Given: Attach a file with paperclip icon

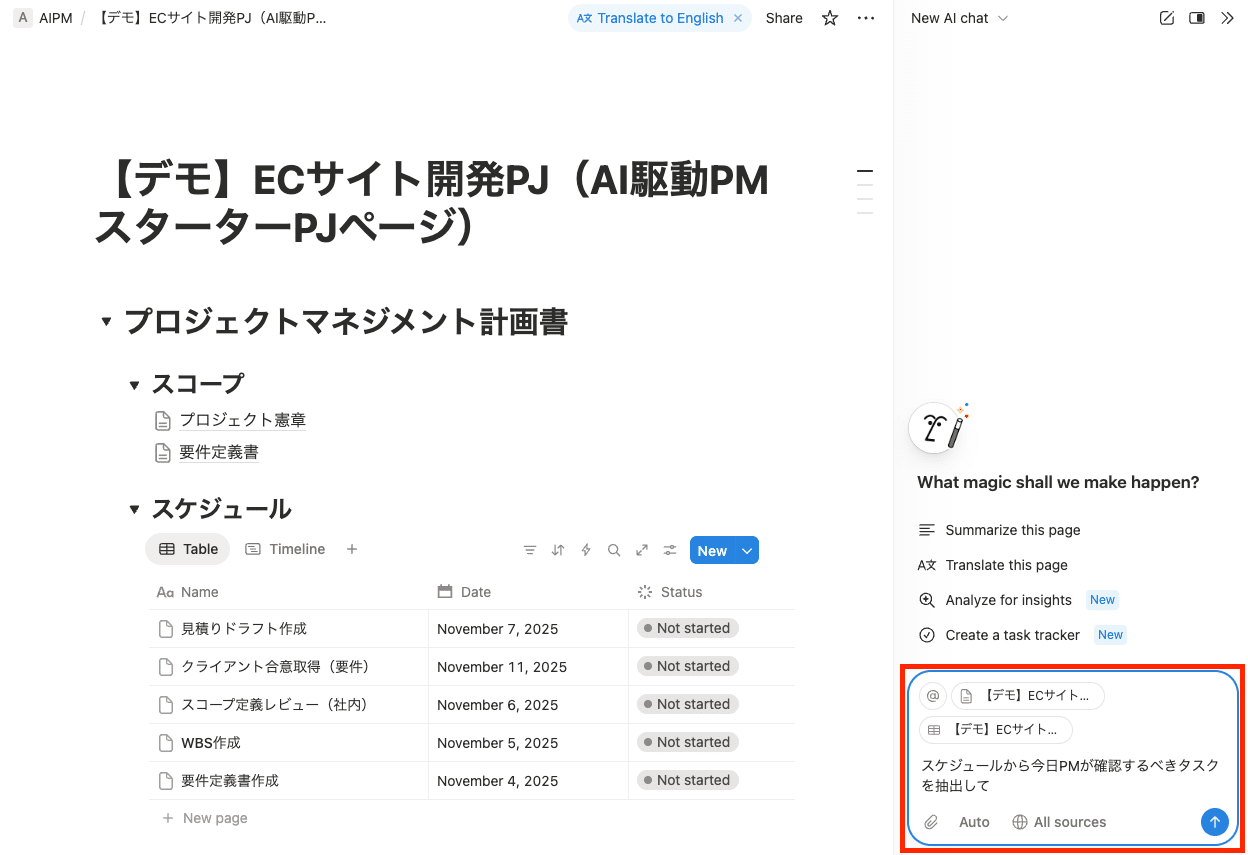Looking at the screenshot, I should coord(931,822).
